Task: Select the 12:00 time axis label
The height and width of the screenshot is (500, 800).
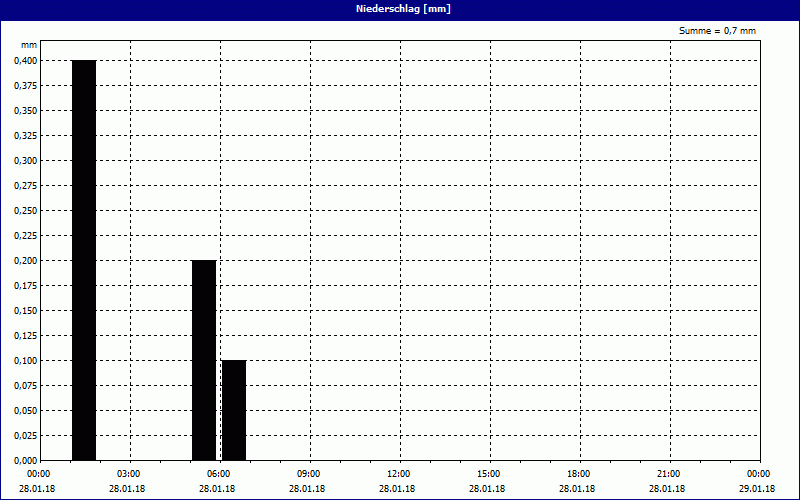Action: click(398, 474)
